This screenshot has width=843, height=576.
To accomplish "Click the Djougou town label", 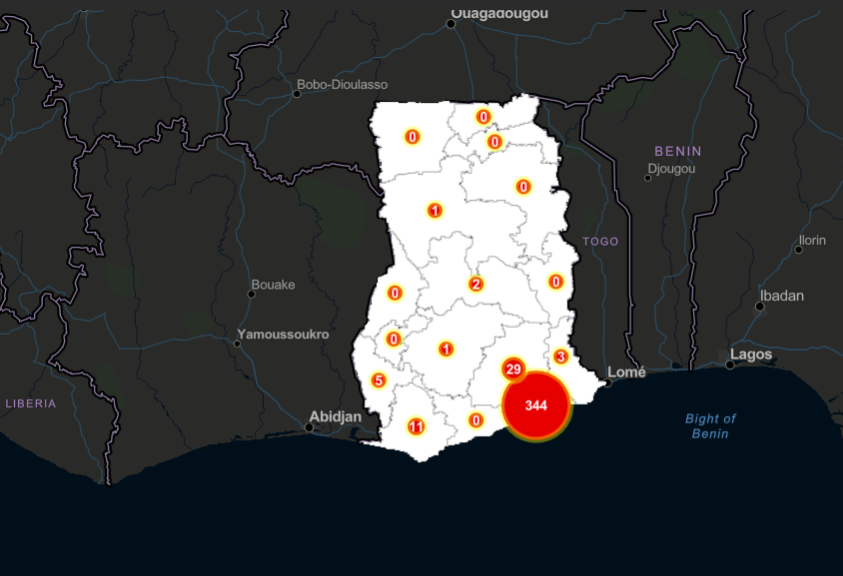I will pyautogui.click(x=671, y=169).
